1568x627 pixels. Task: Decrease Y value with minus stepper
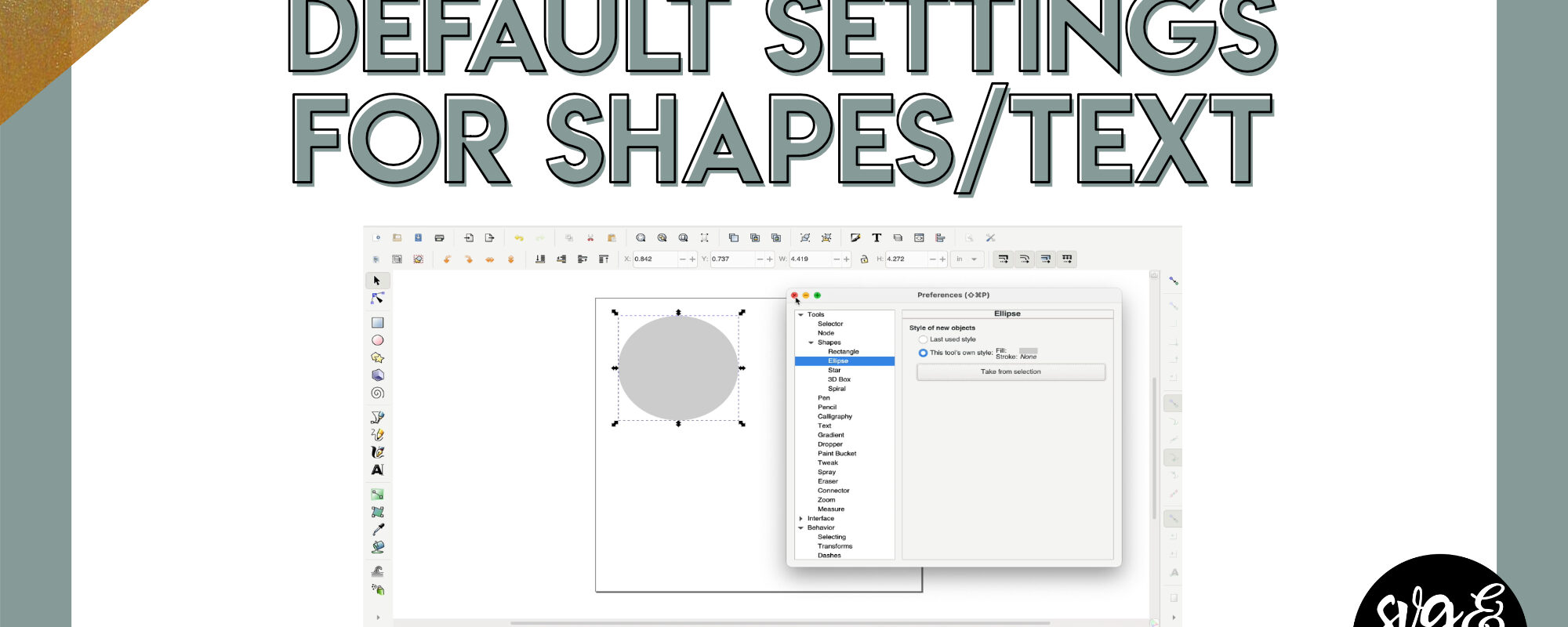point(760,259)
